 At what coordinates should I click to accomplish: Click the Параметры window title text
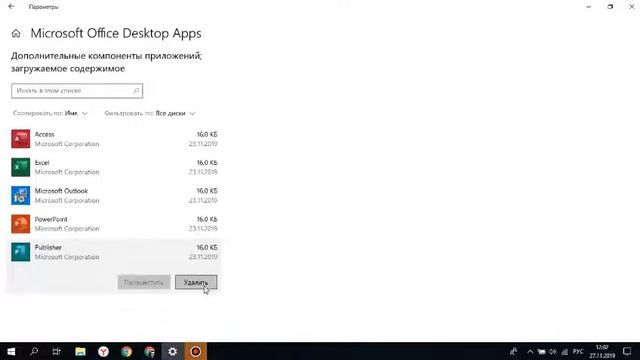[x=44, y=7]
